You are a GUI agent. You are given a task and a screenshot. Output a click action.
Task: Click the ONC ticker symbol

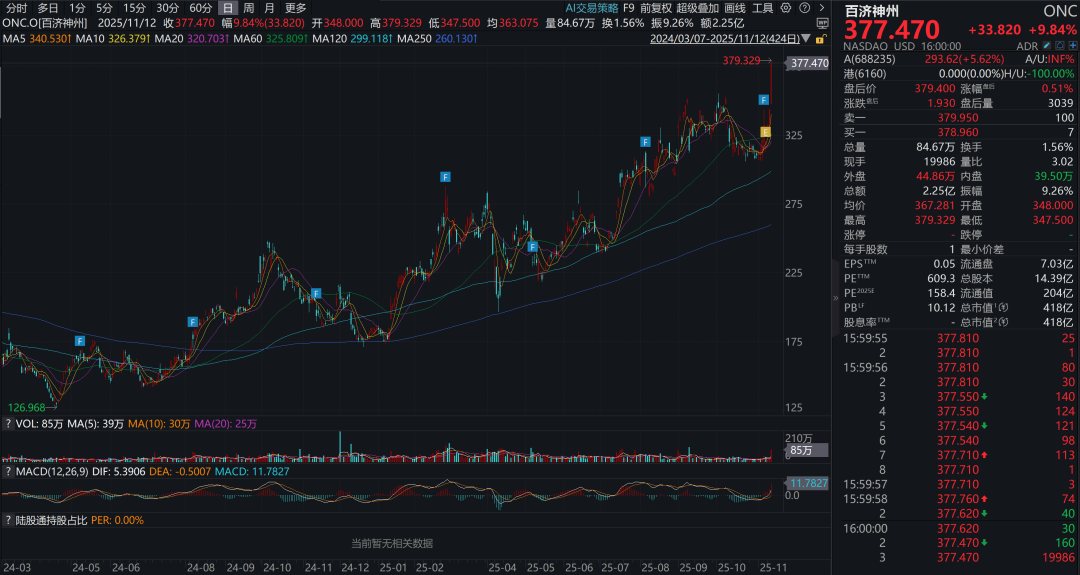tap(1059, 10)
